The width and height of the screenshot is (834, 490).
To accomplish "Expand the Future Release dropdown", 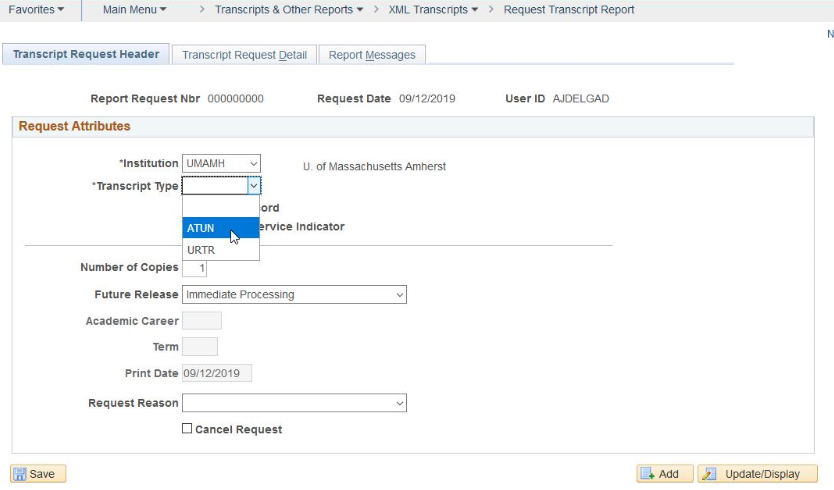I will tap(294, 295).
